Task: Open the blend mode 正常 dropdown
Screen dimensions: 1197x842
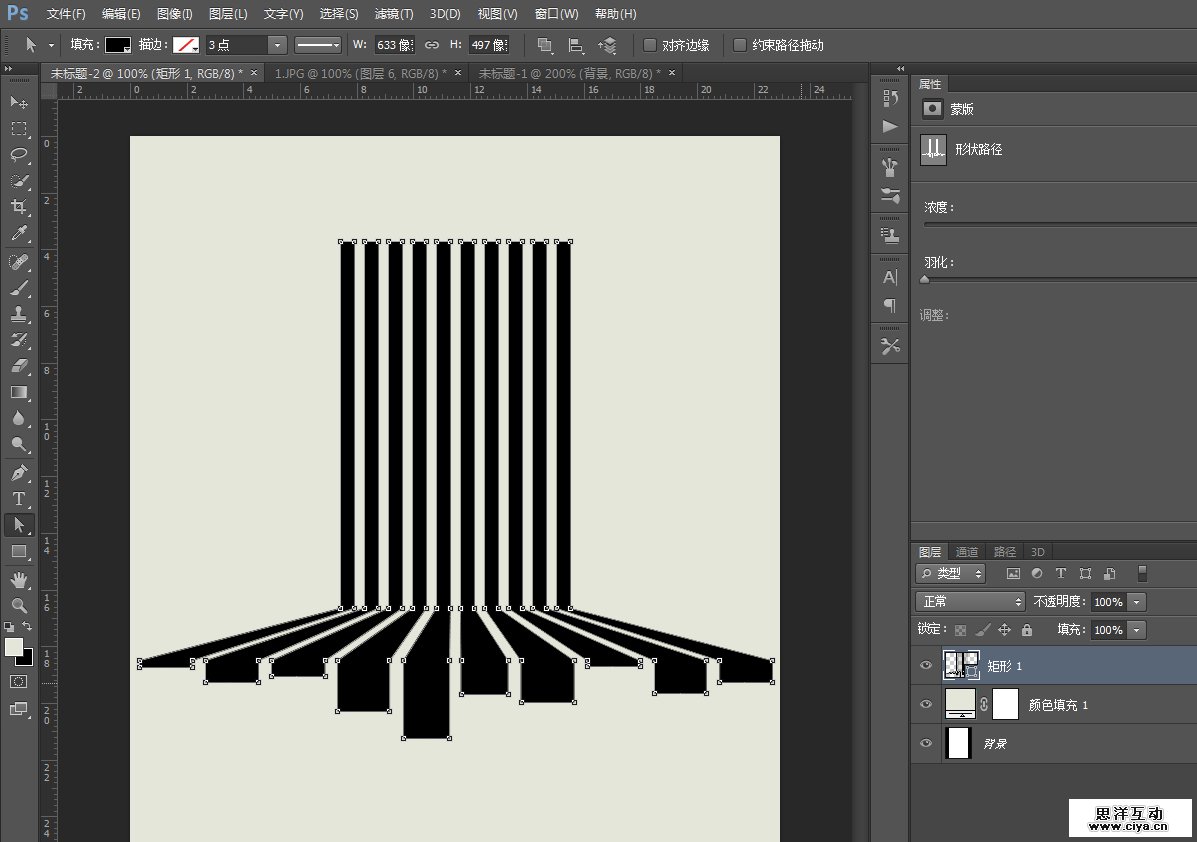Action: (x=969, y=602)
